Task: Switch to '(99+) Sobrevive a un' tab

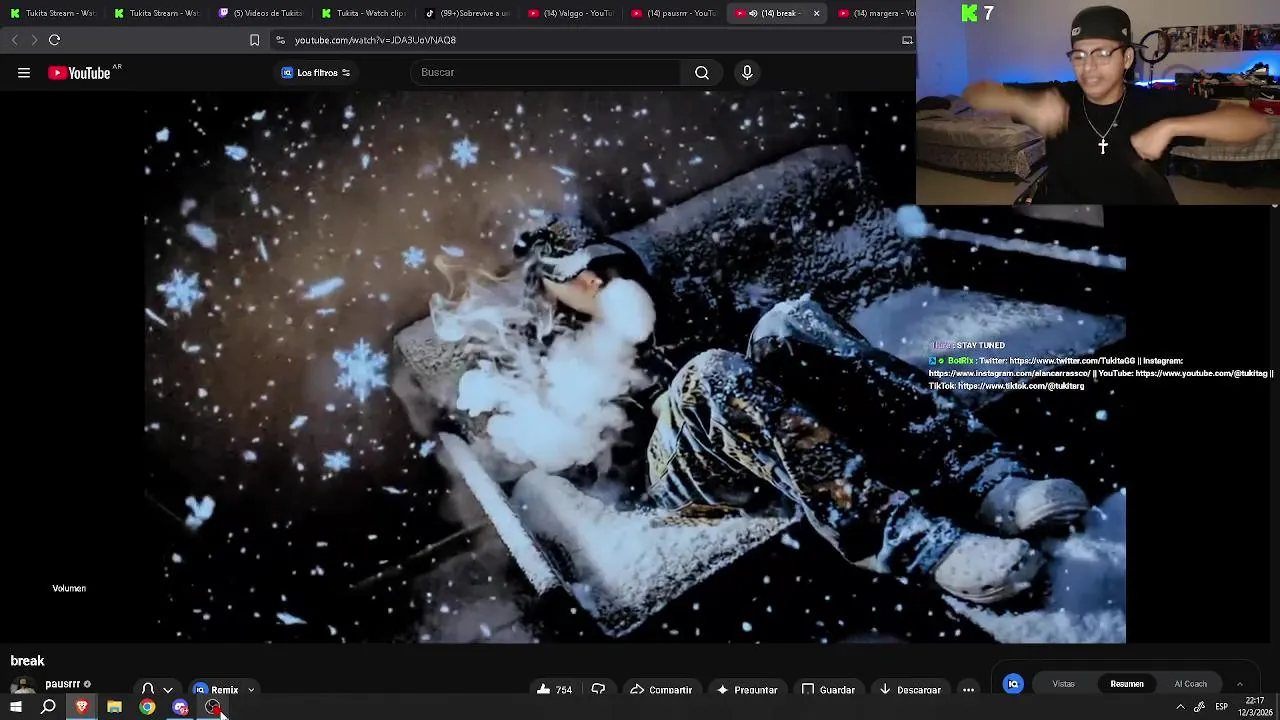Action: pos(468,13)
